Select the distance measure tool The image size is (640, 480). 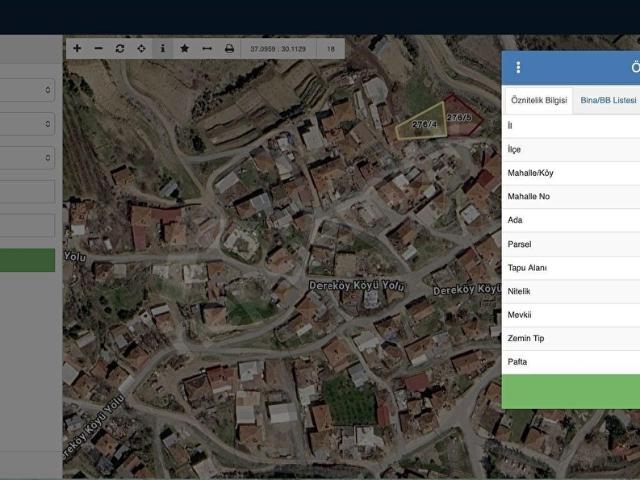(x=207, y=49)
